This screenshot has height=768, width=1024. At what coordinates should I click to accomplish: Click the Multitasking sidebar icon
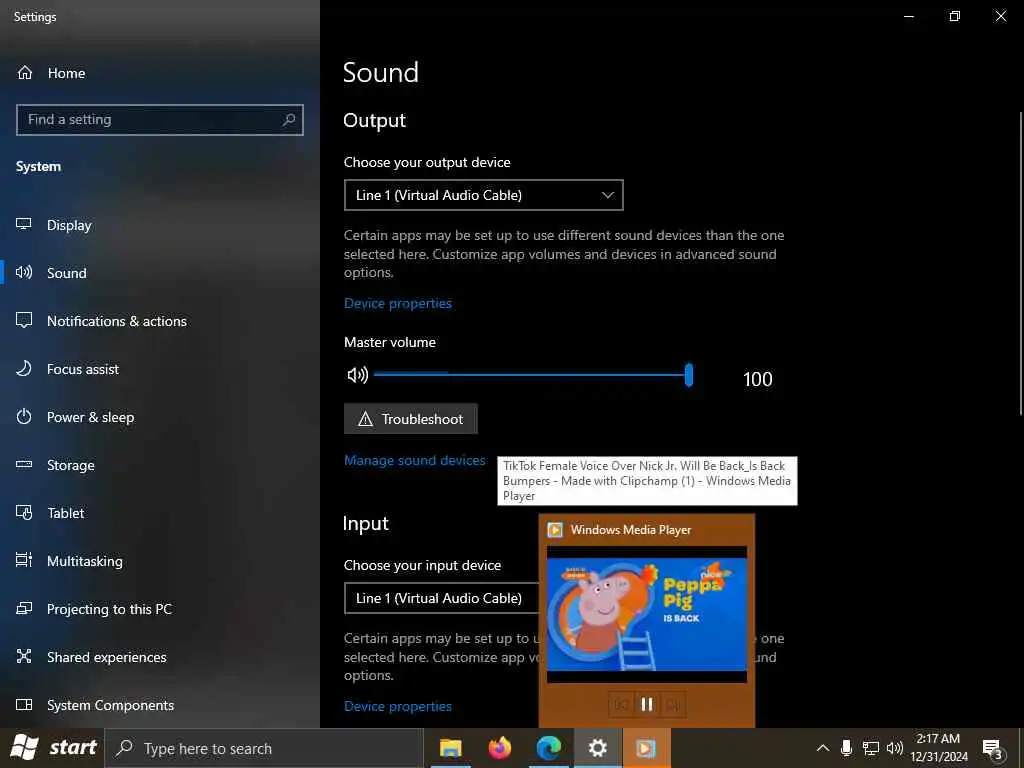(x=24, y=560)
